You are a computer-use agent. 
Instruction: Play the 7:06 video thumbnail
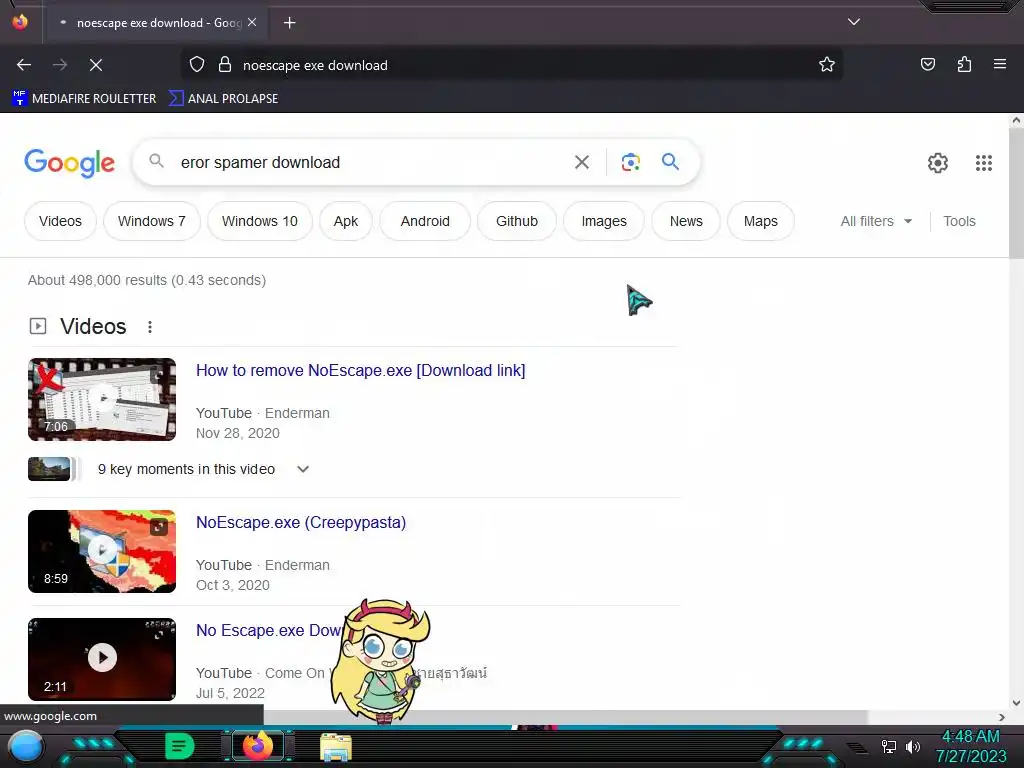(102, 399)
